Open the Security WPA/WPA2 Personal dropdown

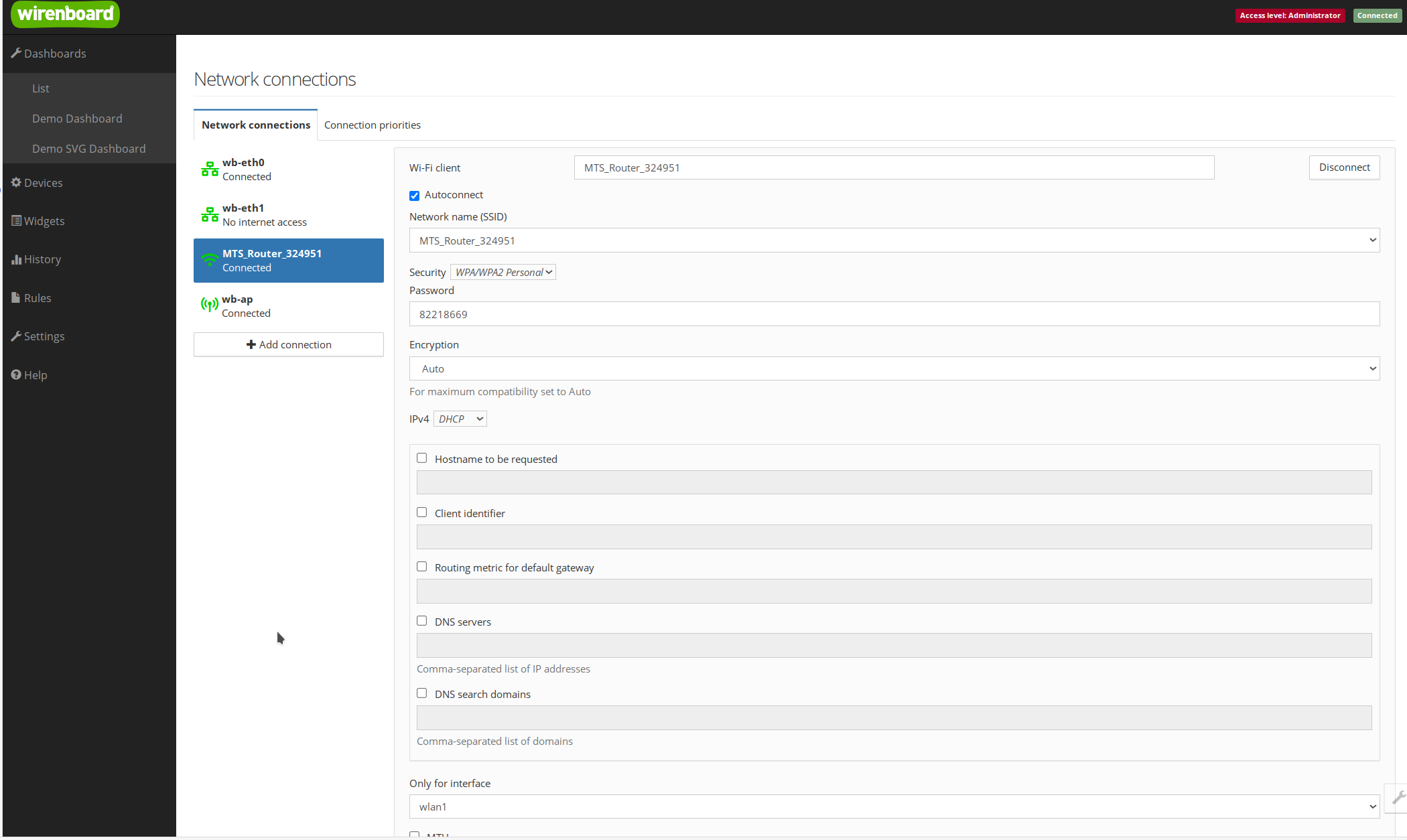click(503, 272)
